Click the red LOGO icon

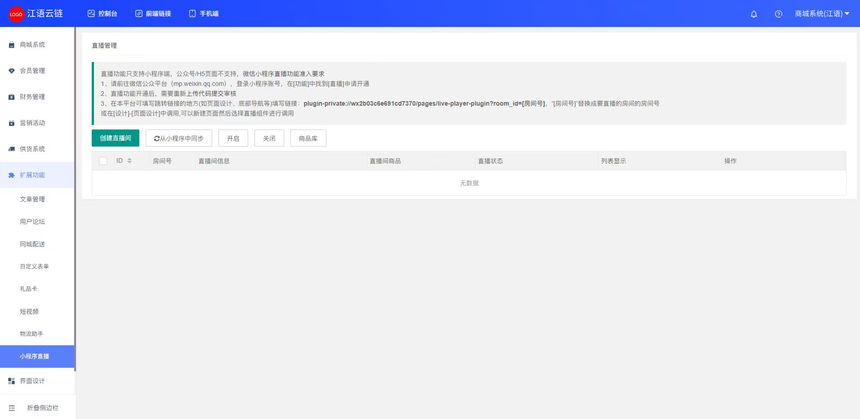(x=16, y=14)
